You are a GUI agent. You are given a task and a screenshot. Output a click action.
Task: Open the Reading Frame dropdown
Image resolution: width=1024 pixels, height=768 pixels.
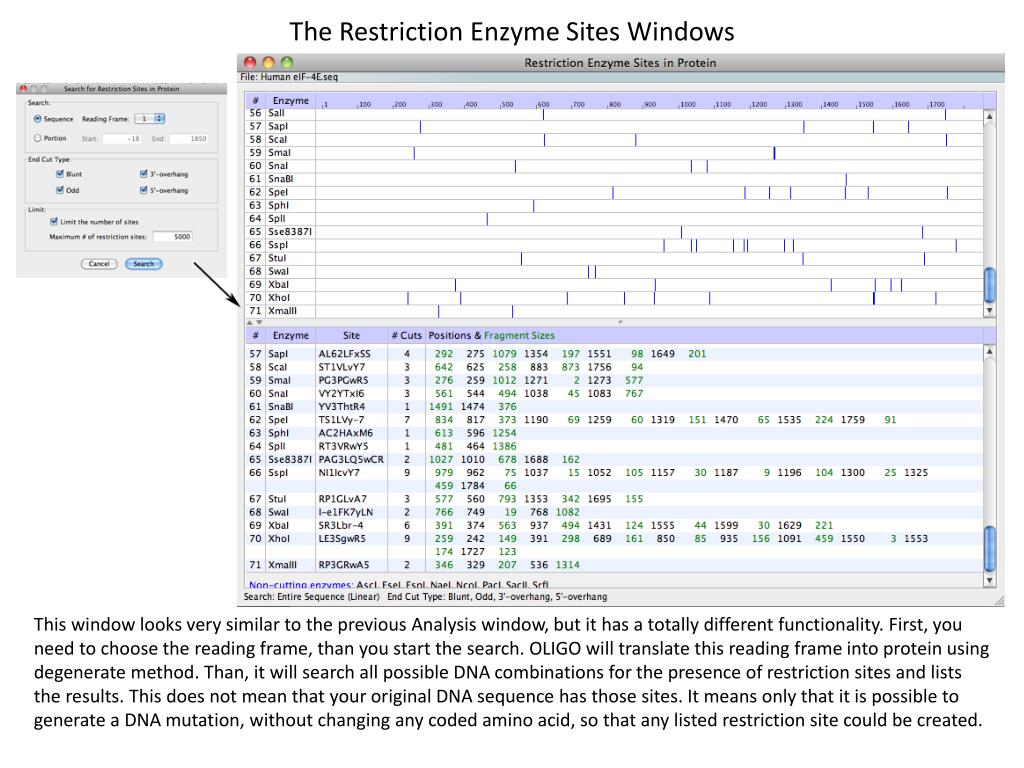tap(150, 119)
